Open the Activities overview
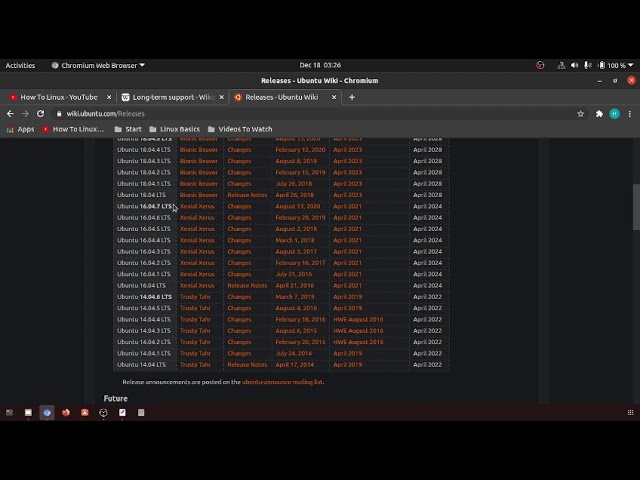This screenshot has height=480, width=640. [20, 65]
